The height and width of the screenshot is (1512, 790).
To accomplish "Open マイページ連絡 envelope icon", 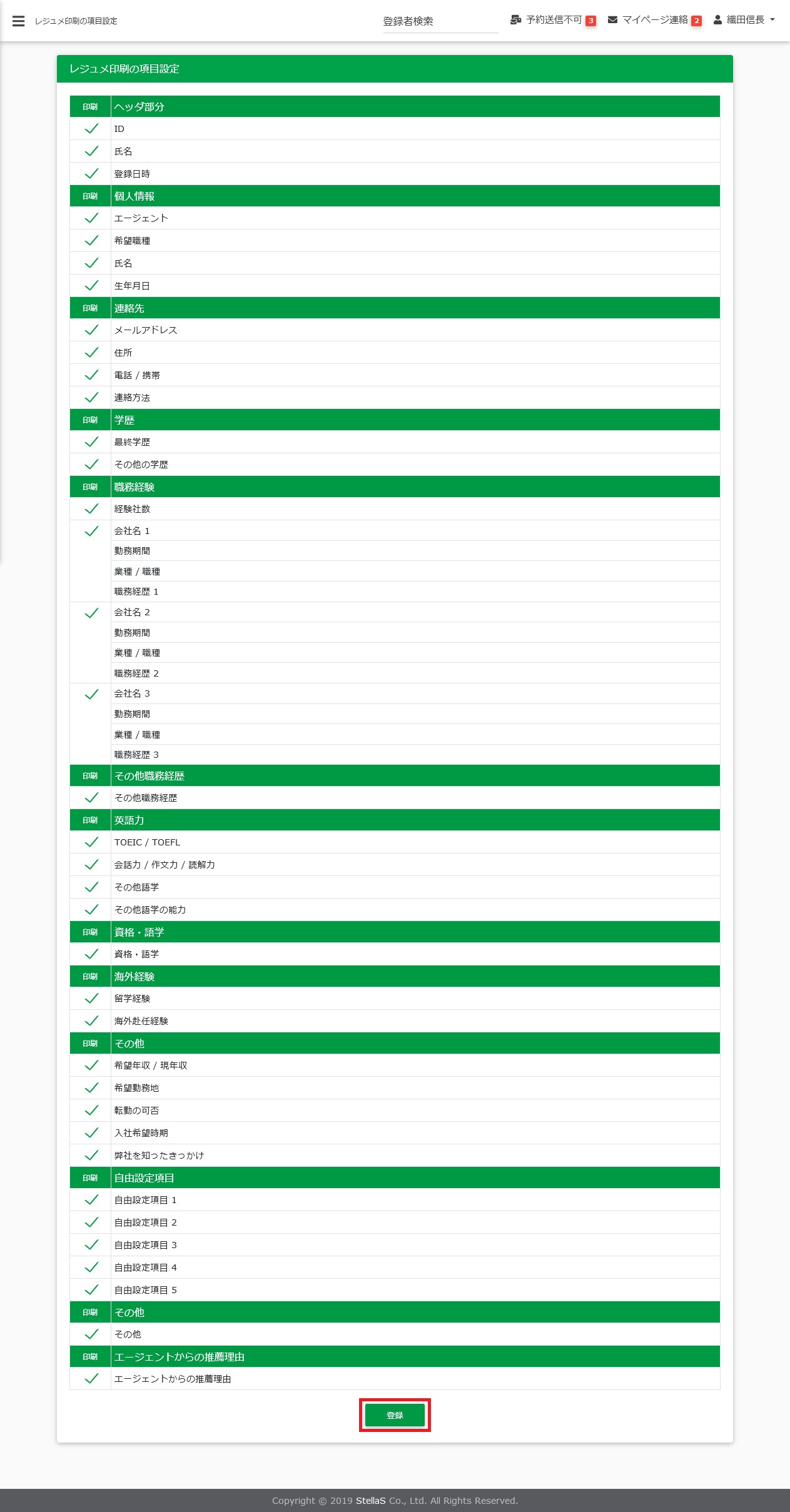I will [612, 20].
